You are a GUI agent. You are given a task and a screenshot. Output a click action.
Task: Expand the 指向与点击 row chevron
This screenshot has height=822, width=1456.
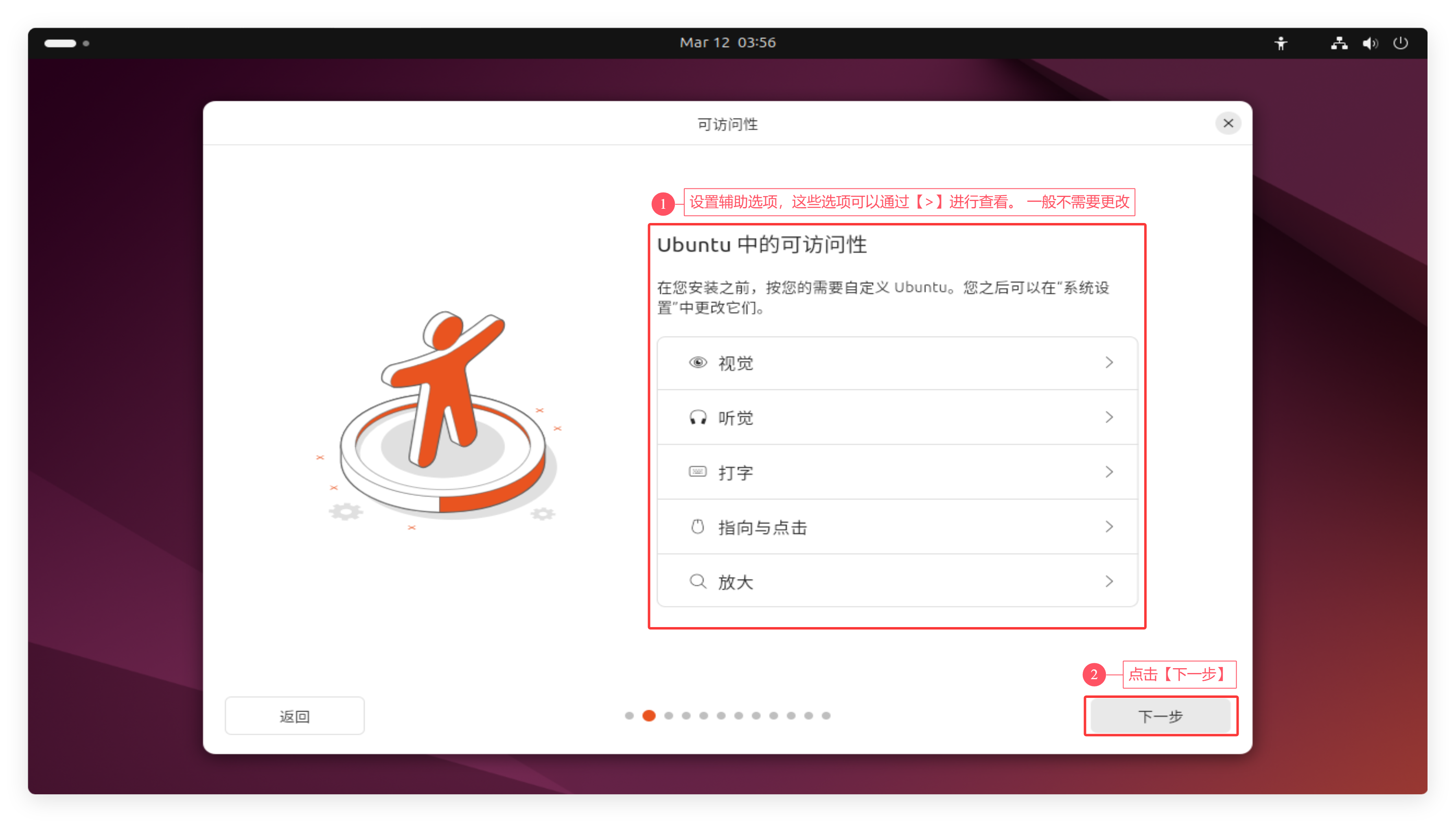pyautogui.click(x=1109, y=527)
